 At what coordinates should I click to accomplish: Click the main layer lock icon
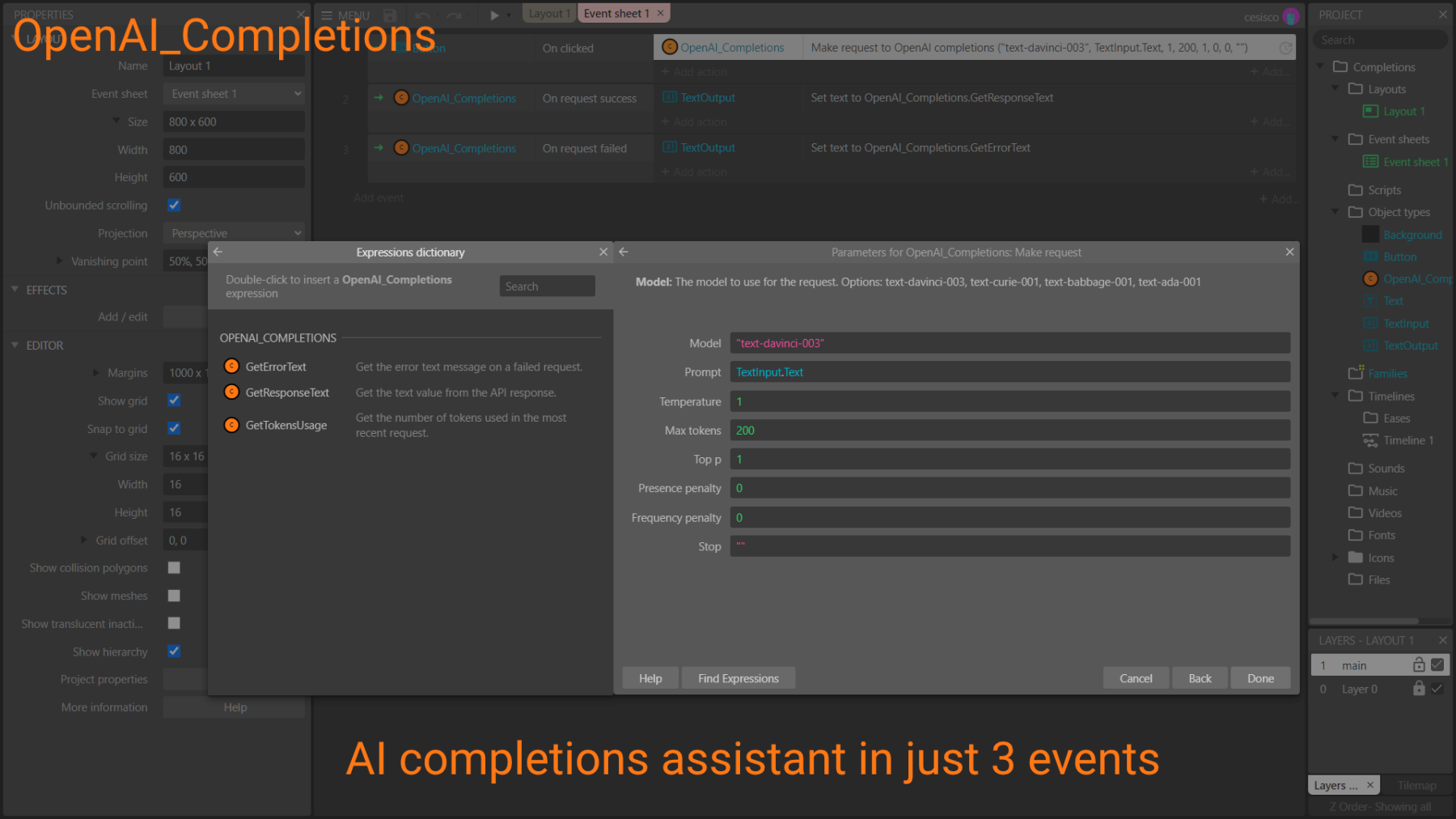pos(1418,664)
